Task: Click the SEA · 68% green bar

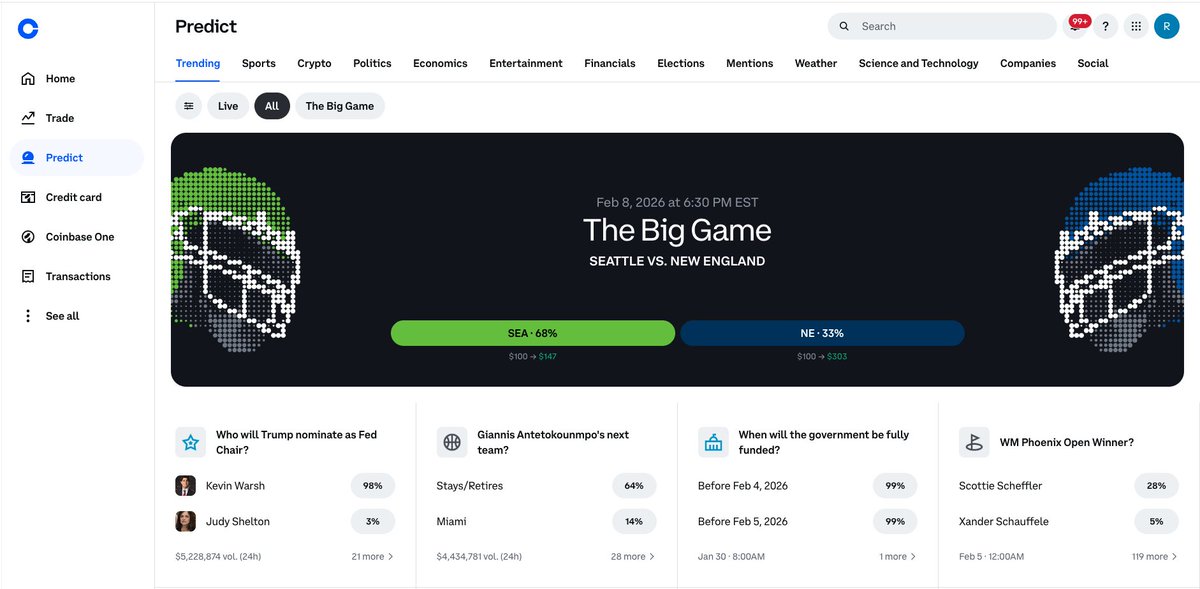Action: (x=533, y=333)
